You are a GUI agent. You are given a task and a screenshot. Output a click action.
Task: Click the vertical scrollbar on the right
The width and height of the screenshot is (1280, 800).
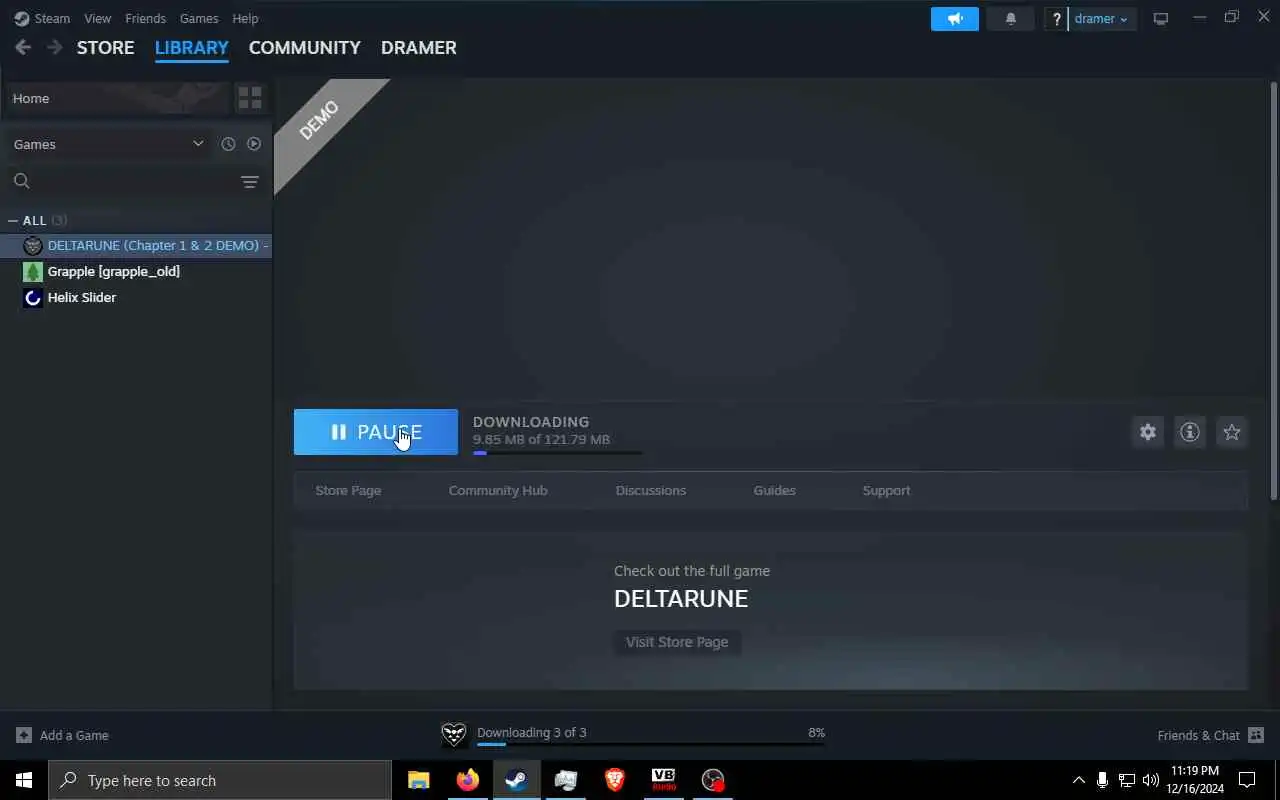(1274, 290)
